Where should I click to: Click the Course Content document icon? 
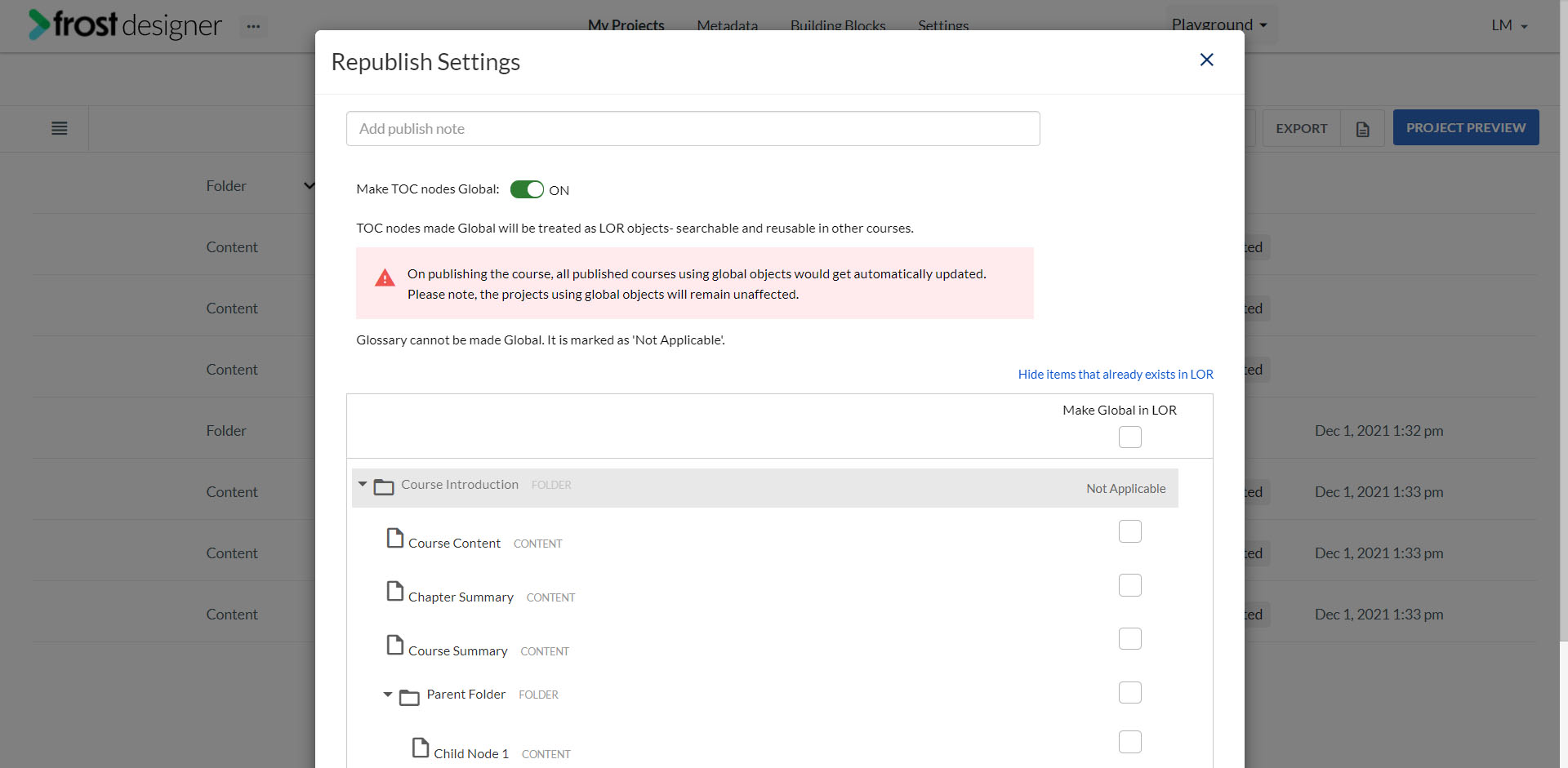pyautogui.click(x=395, y=538)
